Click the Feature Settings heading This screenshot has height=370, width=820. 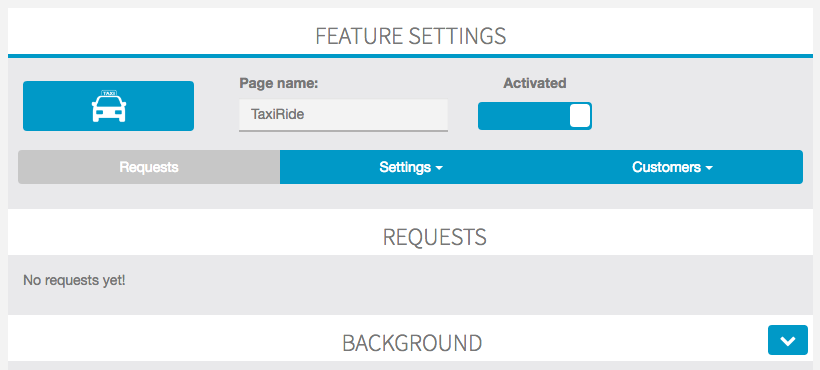pos(411,36)
